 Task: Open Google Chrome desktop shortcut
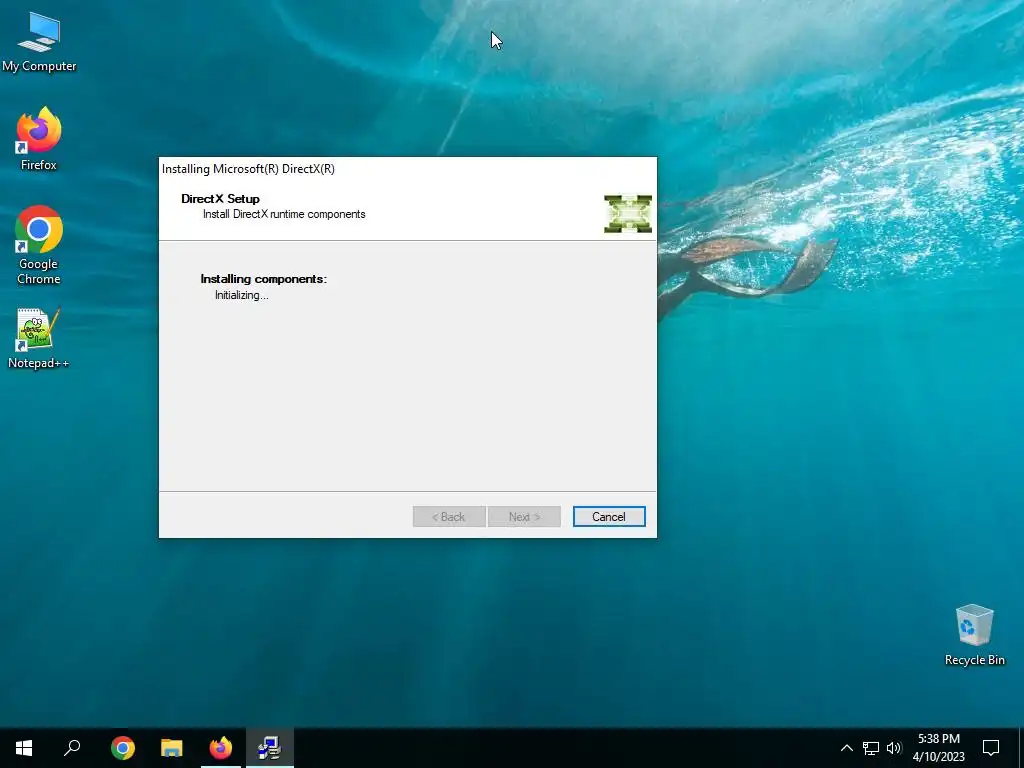(39, 245)
